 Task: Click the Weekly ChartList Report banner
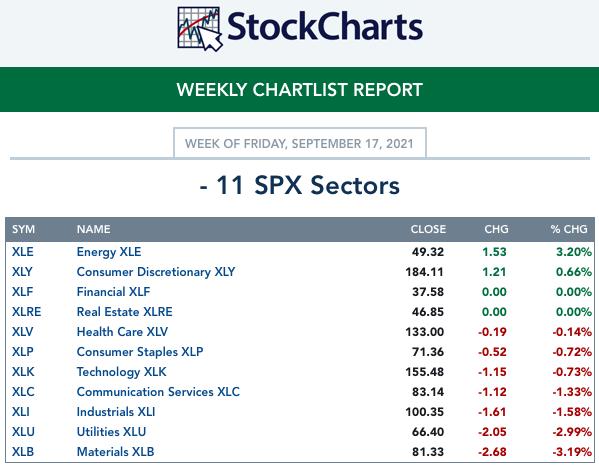pos(300,90)
